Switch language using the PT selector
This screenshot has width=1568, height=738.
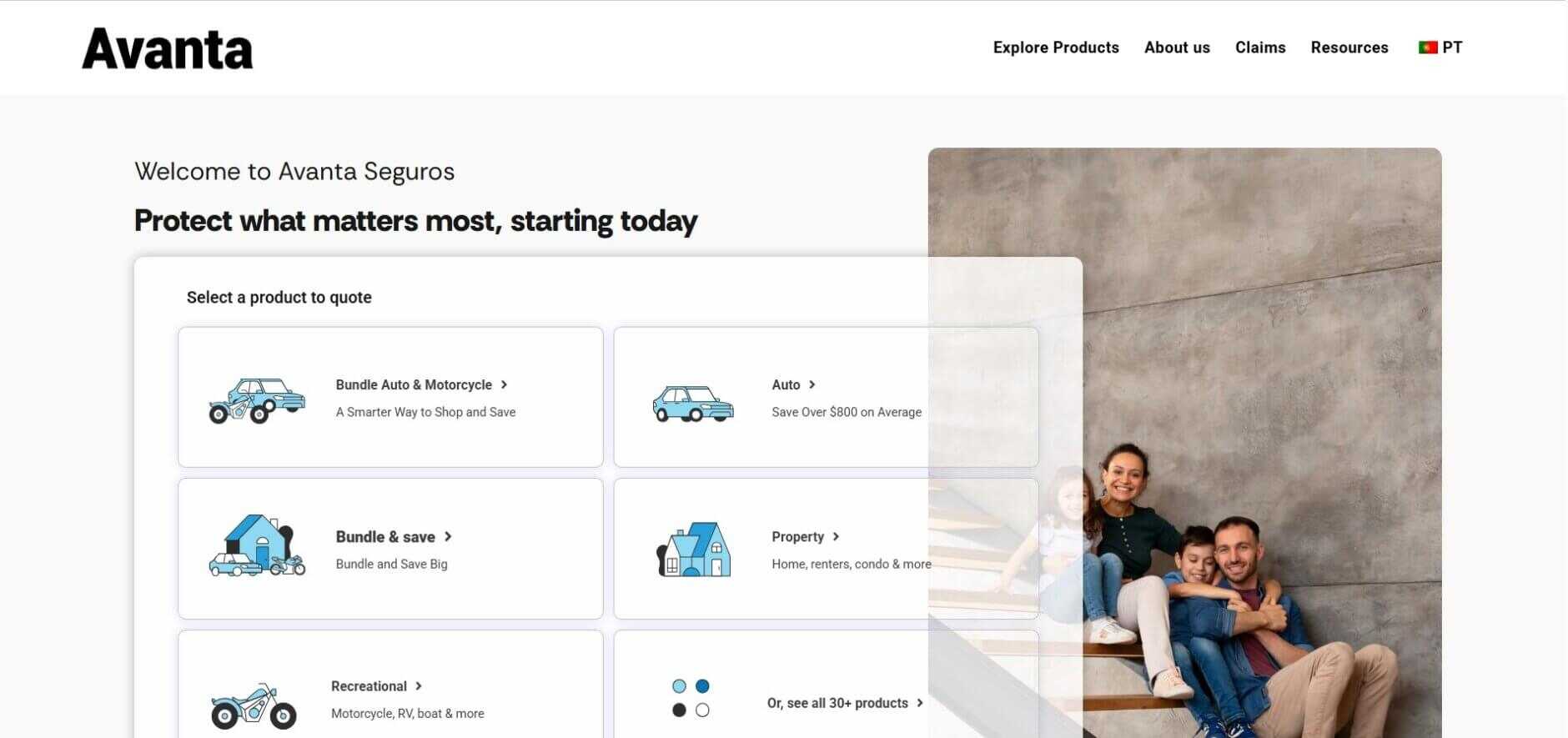1452,48
